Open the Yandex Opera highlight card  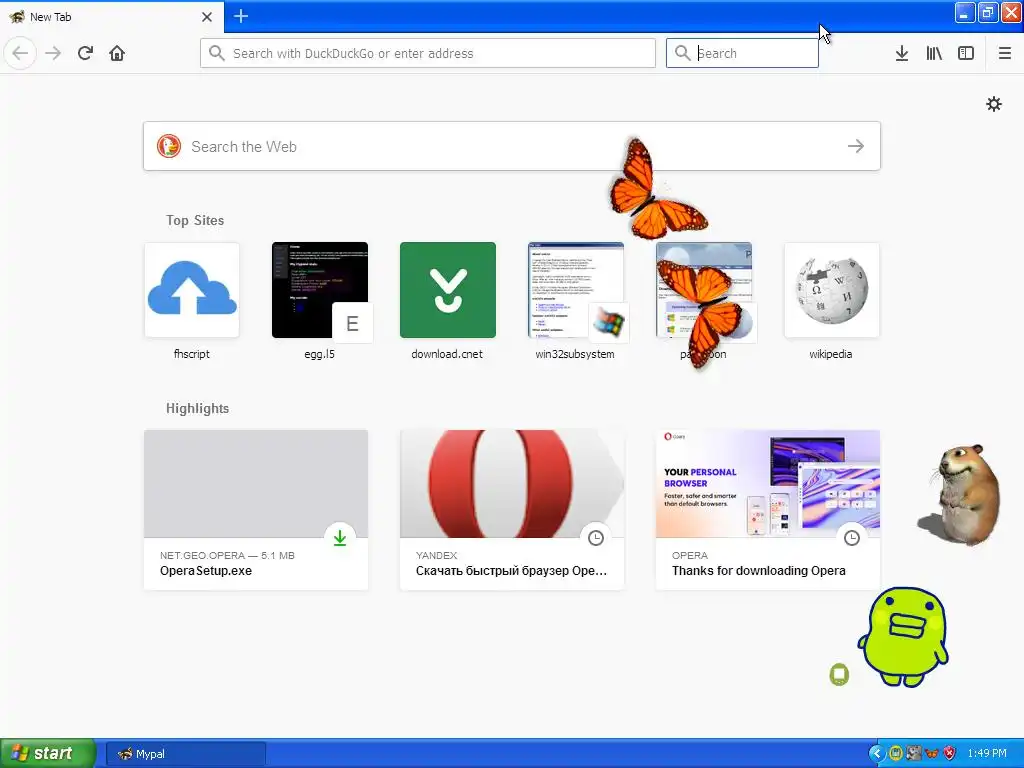[512, 510]
